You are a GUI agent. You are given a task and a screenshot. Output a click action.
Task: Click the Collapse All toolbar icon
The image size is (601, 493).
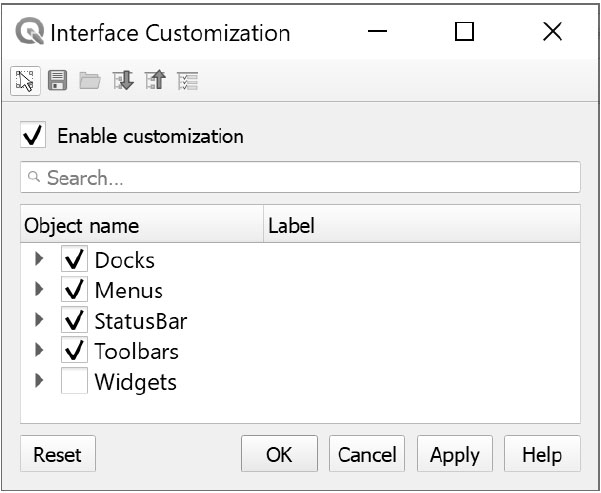(x=154, y=81)
